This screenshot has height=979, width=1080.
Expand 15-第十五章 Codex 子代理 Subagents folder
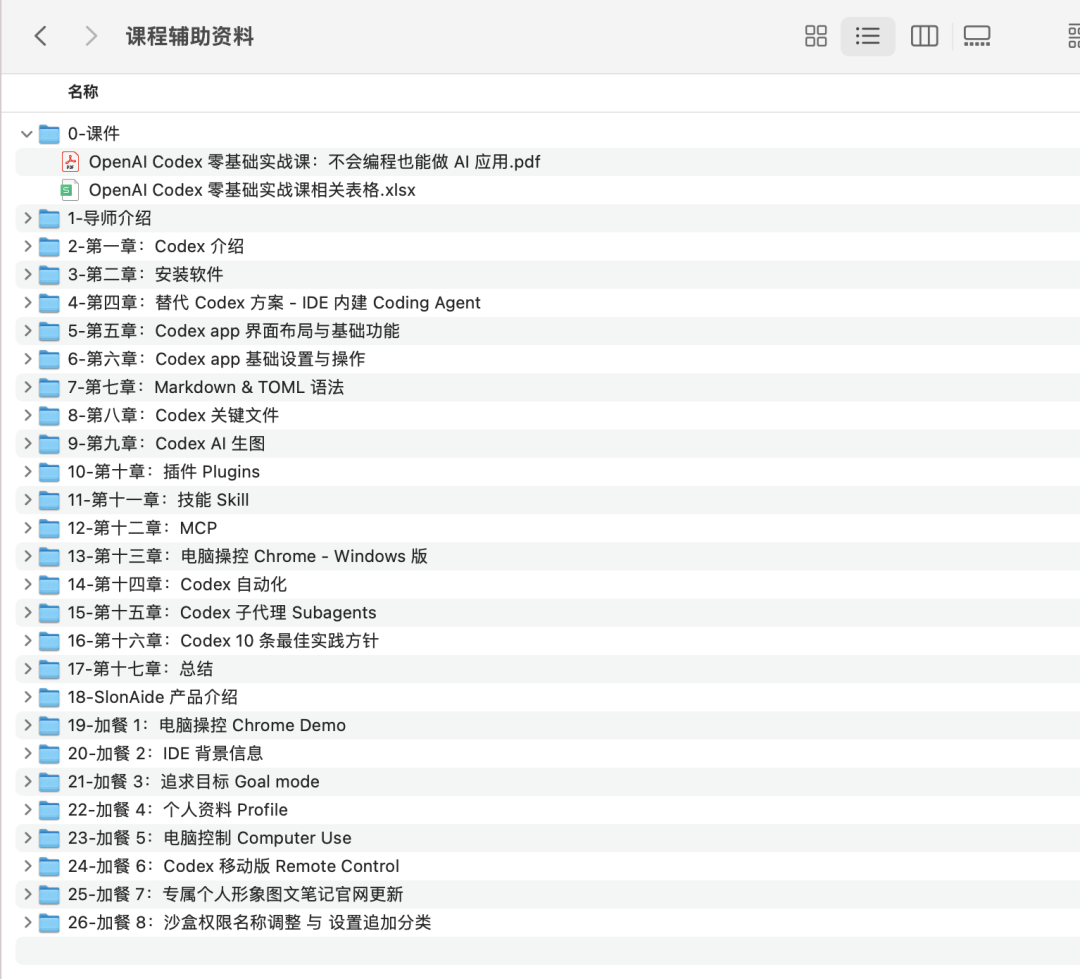click(28, 612)
